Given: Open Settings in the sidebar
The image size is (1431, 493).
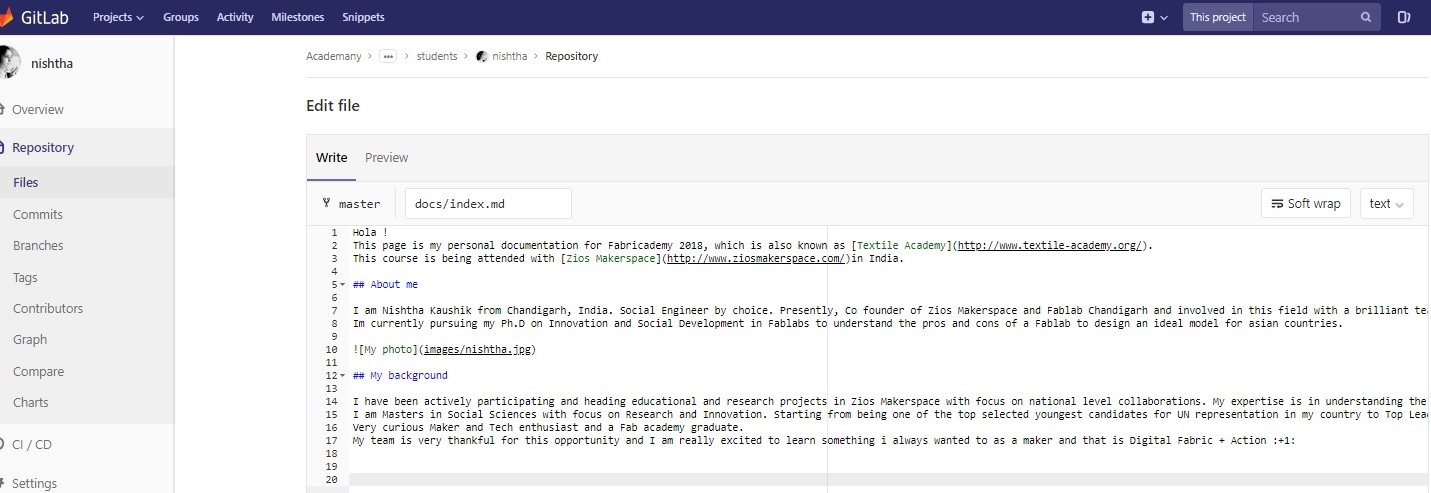Looking at the screenshot, I should [35, 483].
